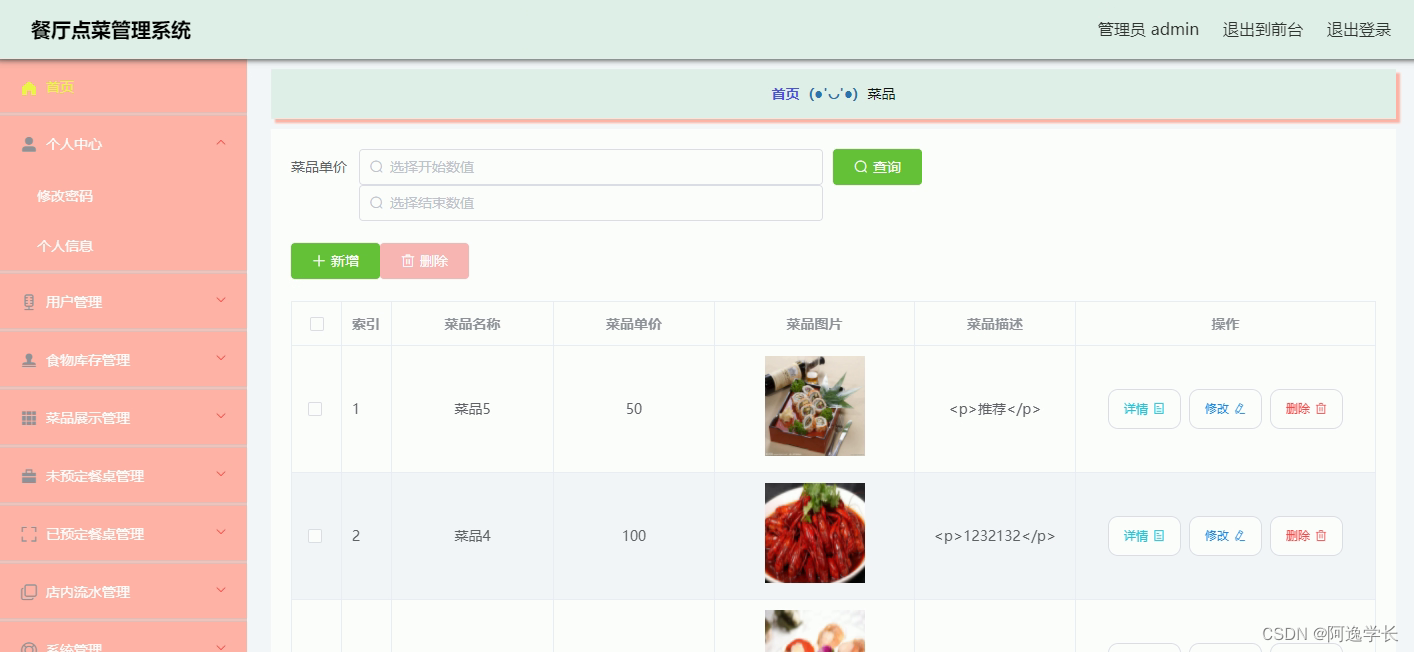Click the 首页 breadcrumb link
1414x652 pixels.
click(785, 94)
